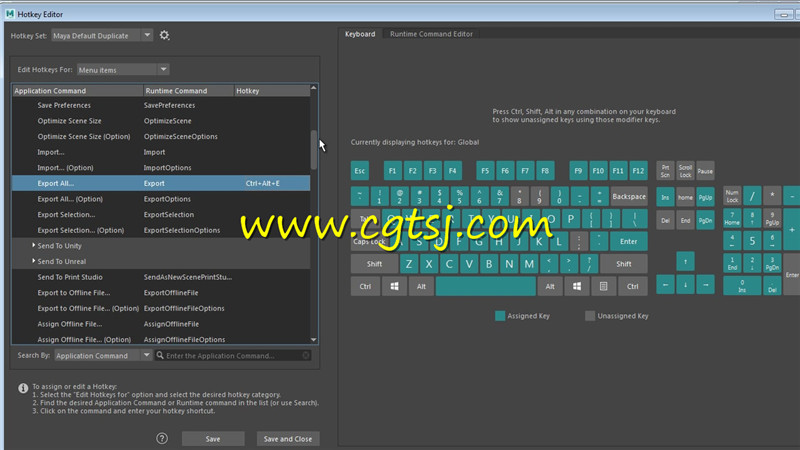
Task: Select the Assign Offline File... row
Action: 161,324
